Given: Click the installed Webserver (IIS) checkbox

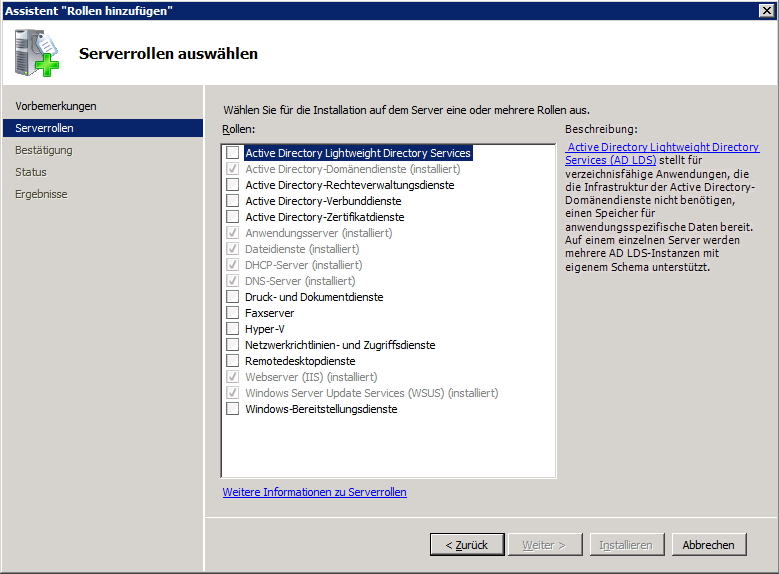Looking at the screenshot, I should pyautogui.click(x=233, y=377).
